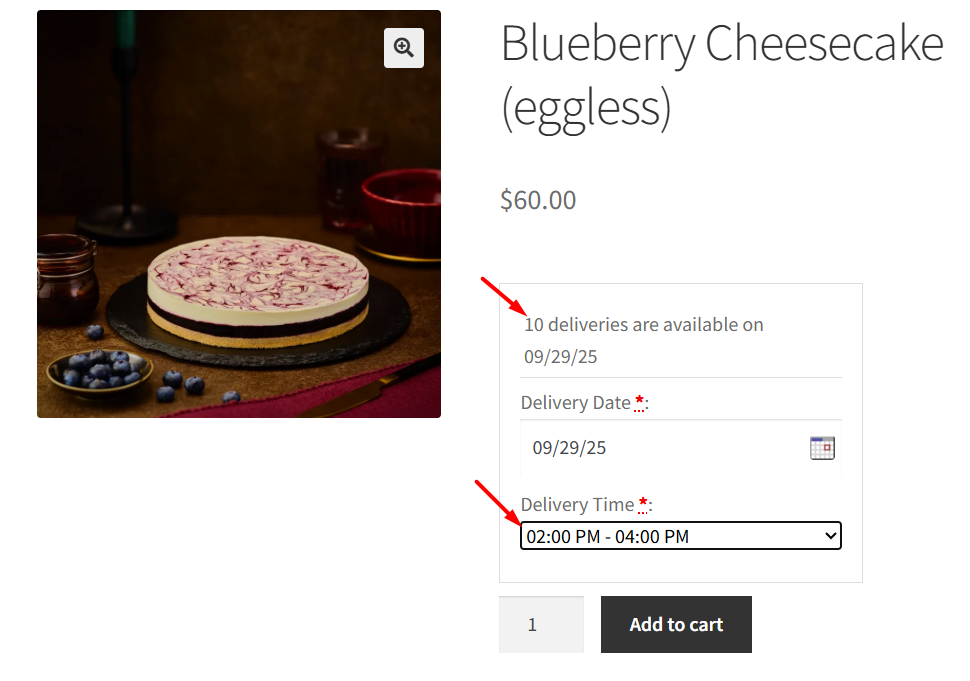
Task: Focus the Delivery Date field showing 09/29/25
Action: (660, 448)
